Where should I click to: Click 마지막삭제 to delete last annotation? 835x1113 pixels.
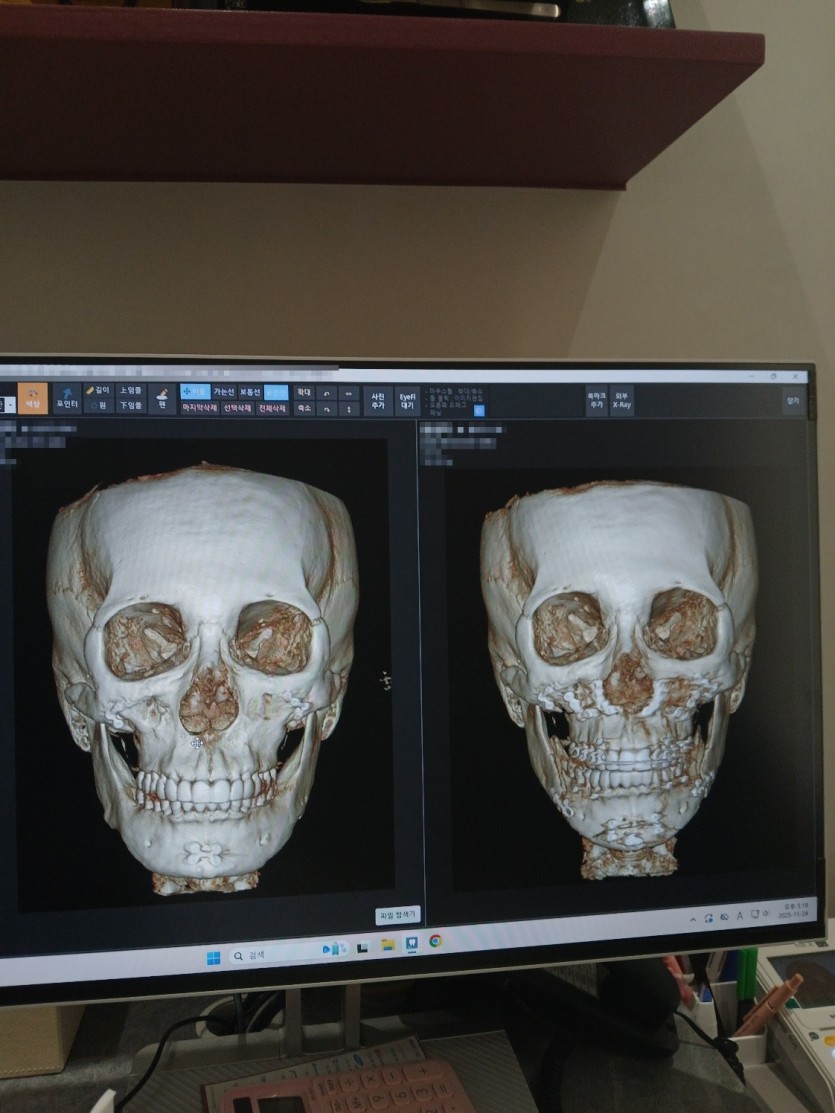tap(199, 408)
